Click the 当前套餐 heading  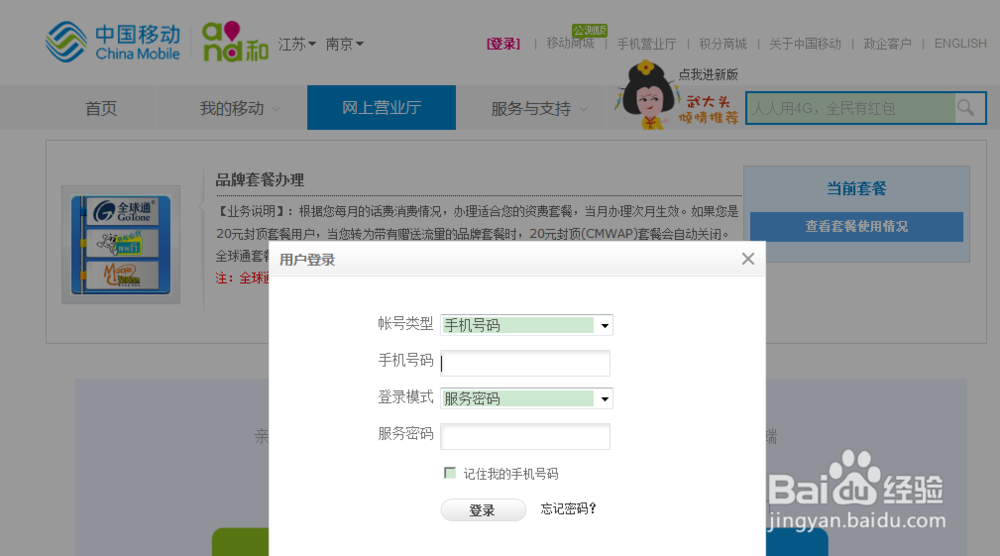pos(857,189)
